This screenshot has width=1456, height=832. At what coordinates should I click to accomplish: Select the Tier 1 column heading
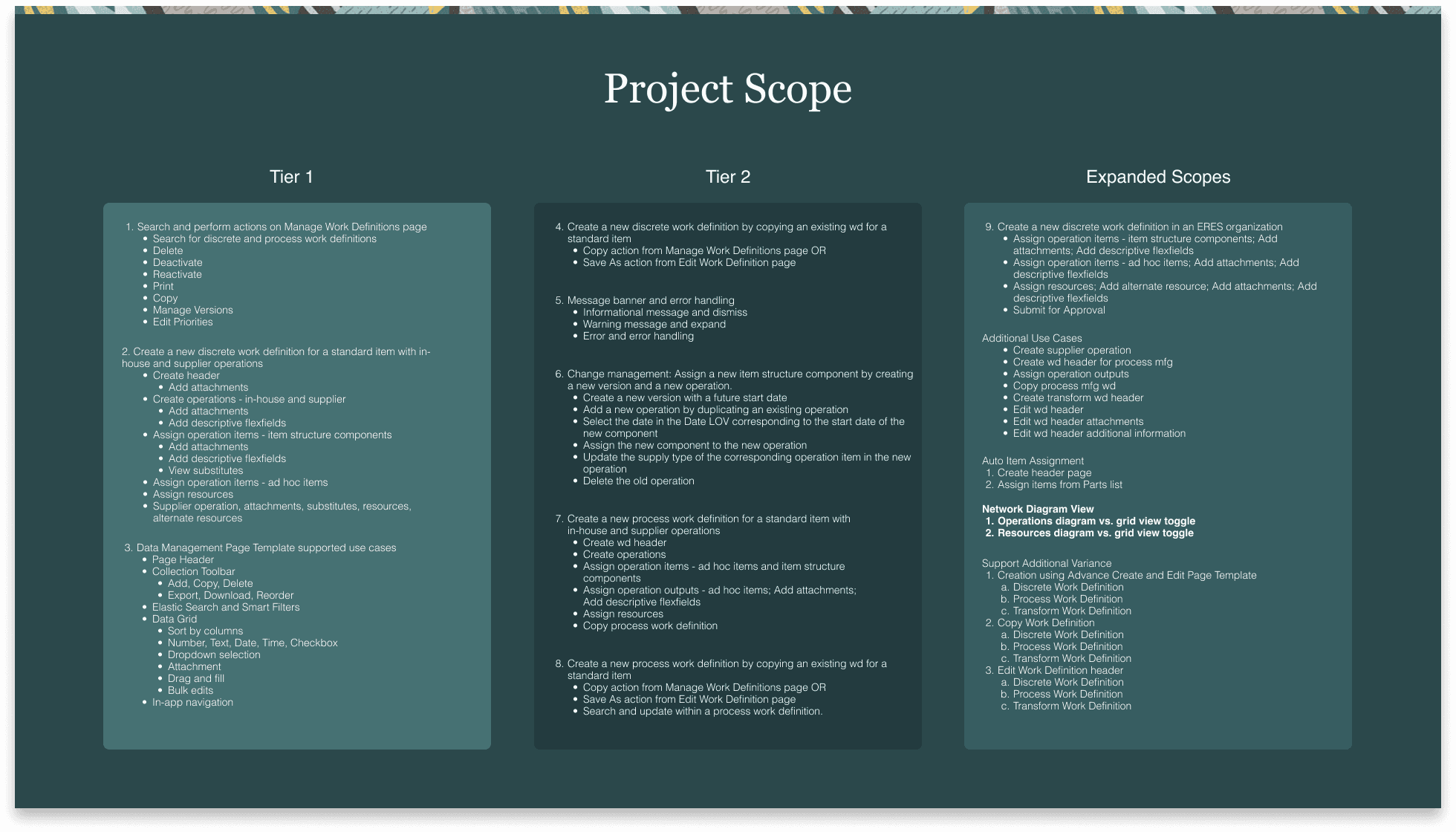point(291,177)
